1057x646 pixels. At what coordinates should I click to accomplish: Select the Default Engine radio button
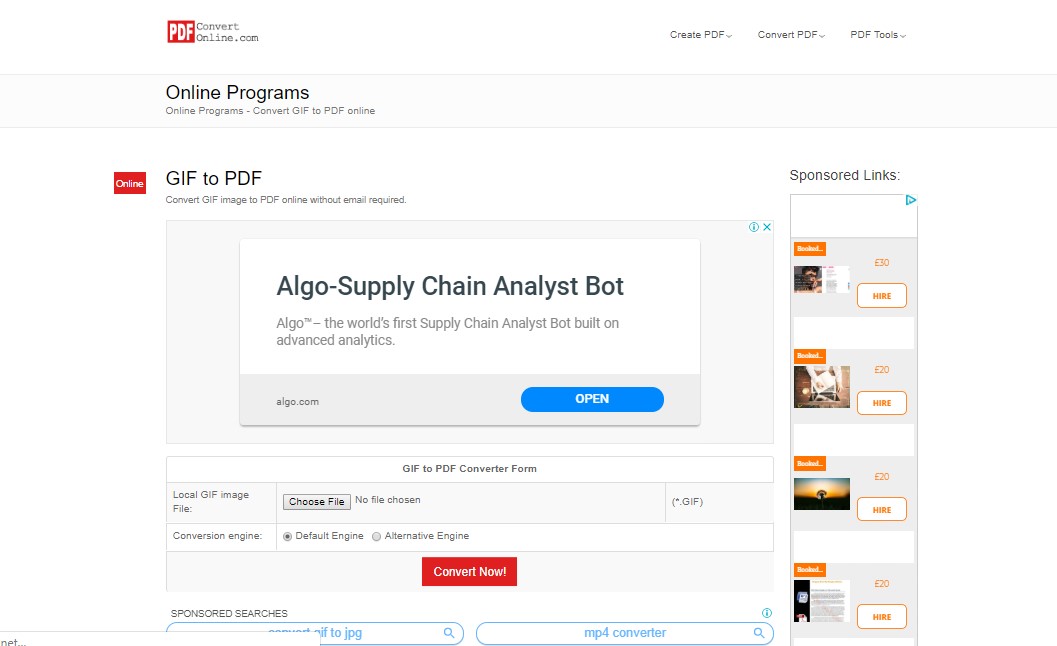288,537
